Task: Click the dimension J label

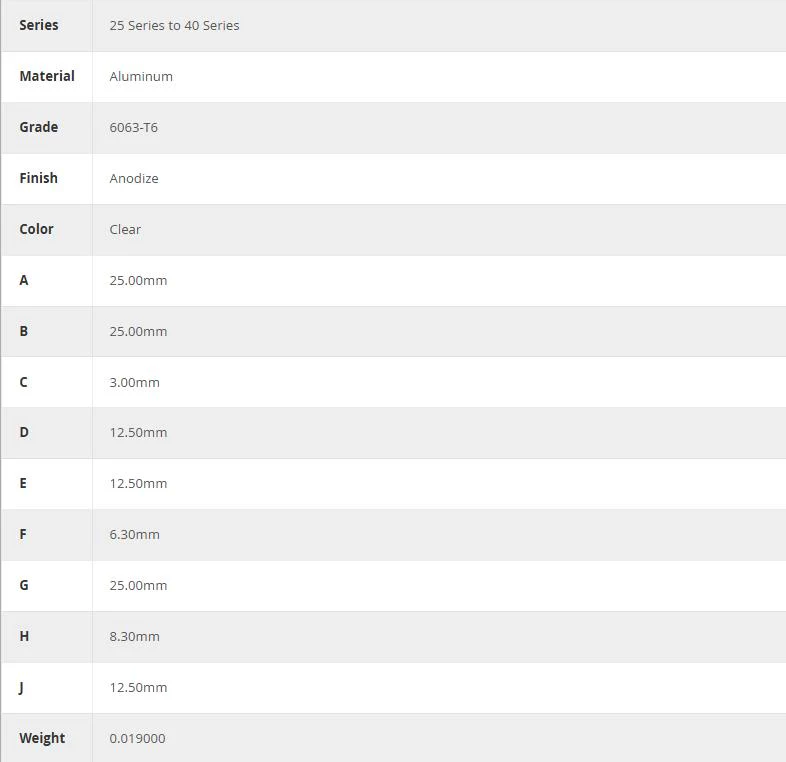Action: coord(22,687)
